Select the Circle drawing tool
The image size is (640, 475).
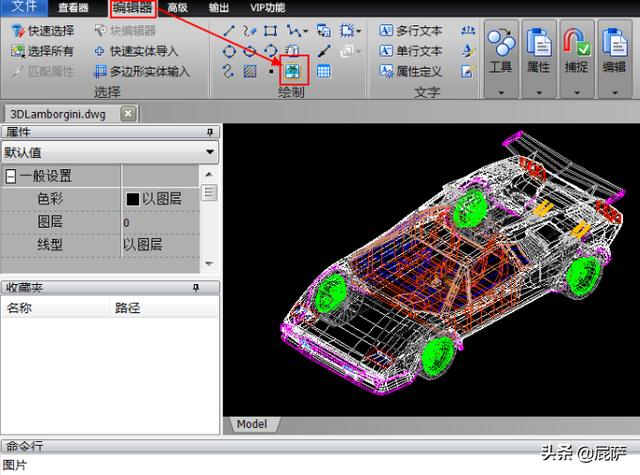(x=229, y=51)
